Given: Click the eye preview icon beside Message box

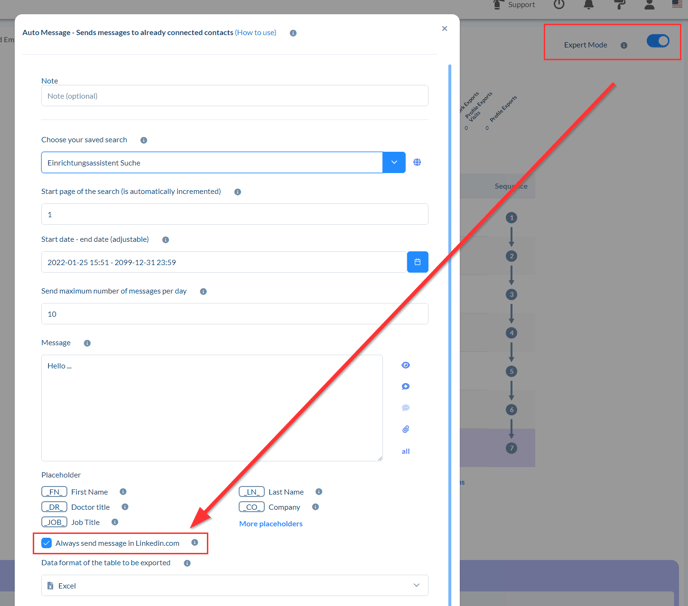Looking at the screenshot, I should 406,365.
